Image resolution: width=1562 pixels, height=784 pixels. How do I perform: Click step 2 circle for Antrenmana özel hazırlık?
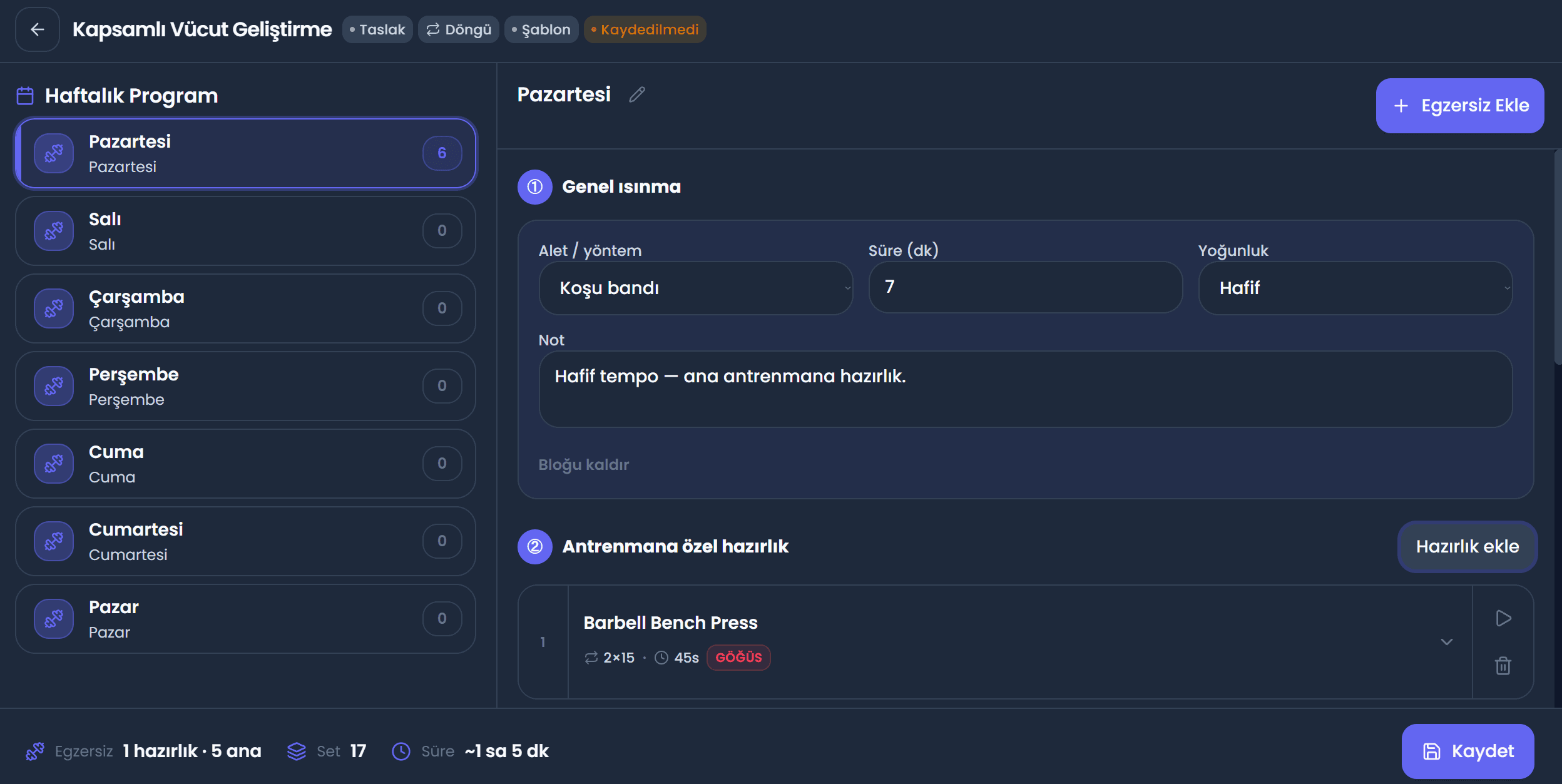(535, 547)
